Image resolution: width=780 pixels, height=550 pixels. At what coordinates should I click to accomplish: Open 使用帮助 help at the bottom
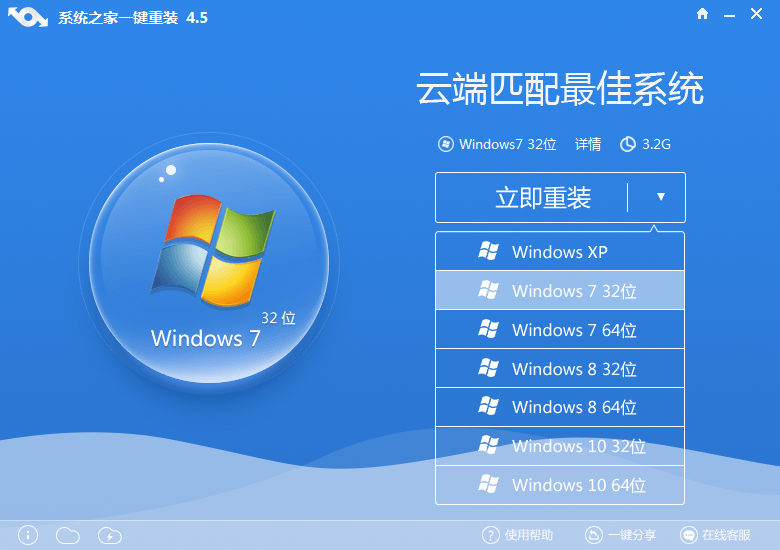click(517, 535)
